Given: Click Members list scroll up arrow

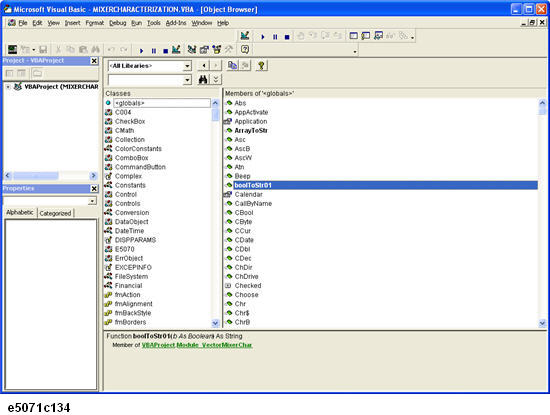Looking at the screenshot, I should tap(542, 103).
